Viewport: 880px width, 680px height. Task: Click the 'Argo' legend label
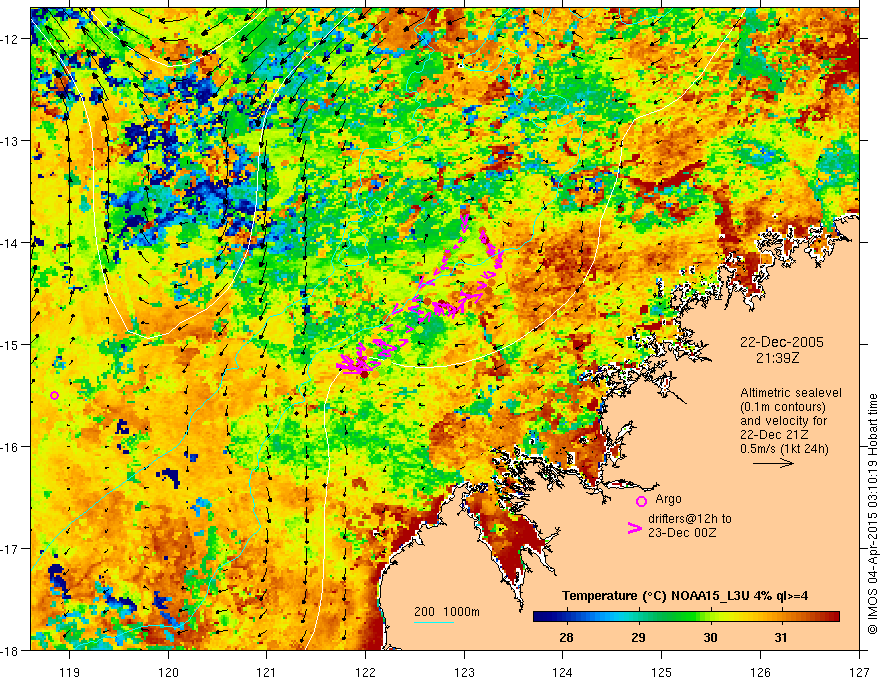(668, 499)
